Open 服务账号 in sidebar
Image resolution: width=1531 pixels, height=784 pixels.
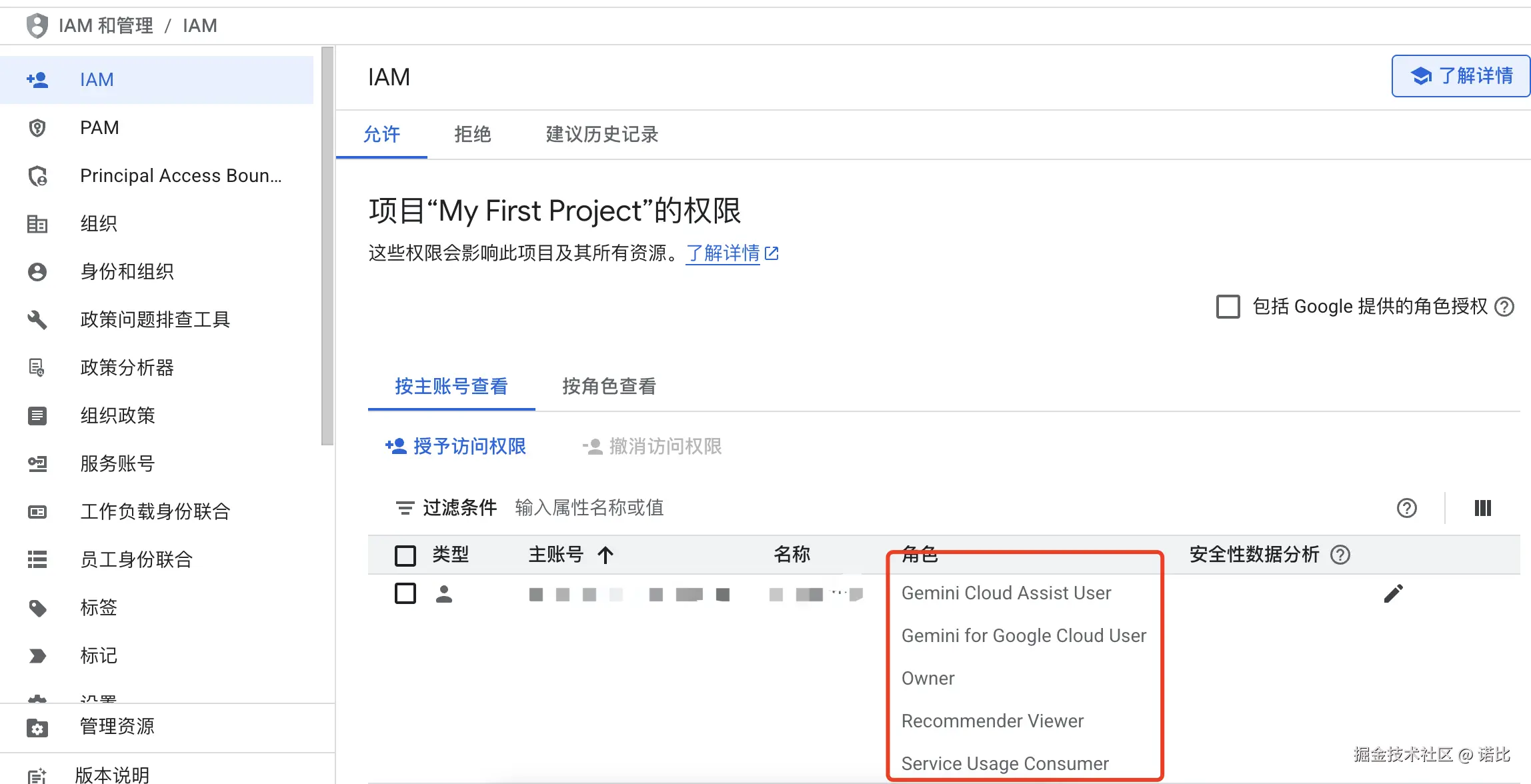117,463
